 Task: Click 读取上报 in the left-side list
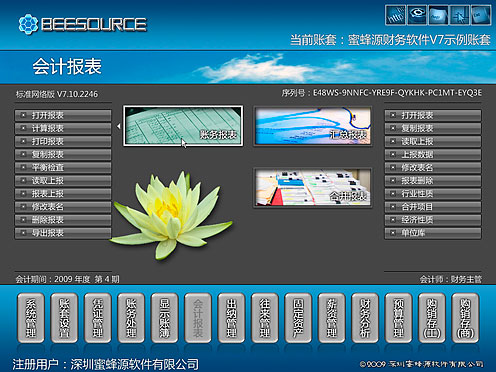click(63, 181)
